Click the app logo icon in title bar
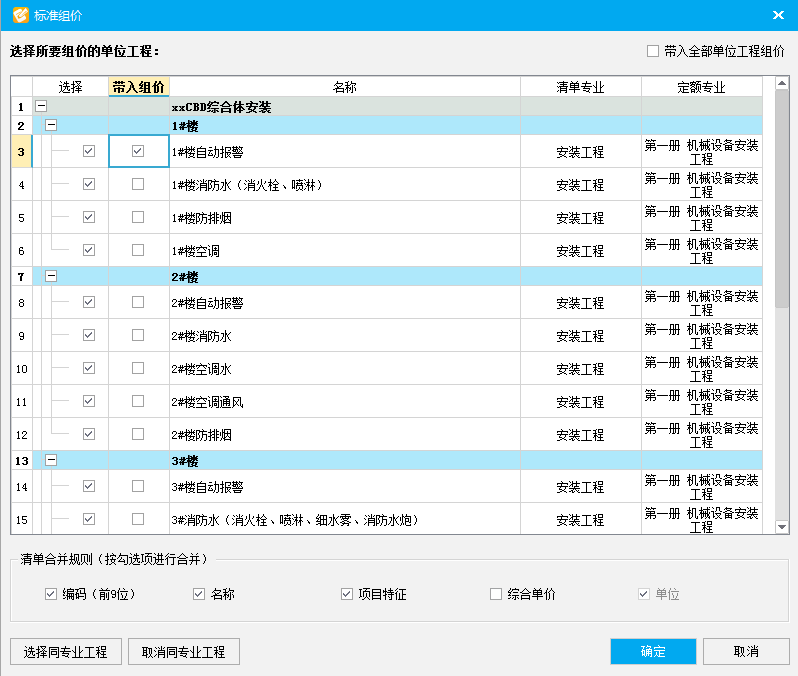The width and height of the screenshot is (798, 676). pos(20,15)
